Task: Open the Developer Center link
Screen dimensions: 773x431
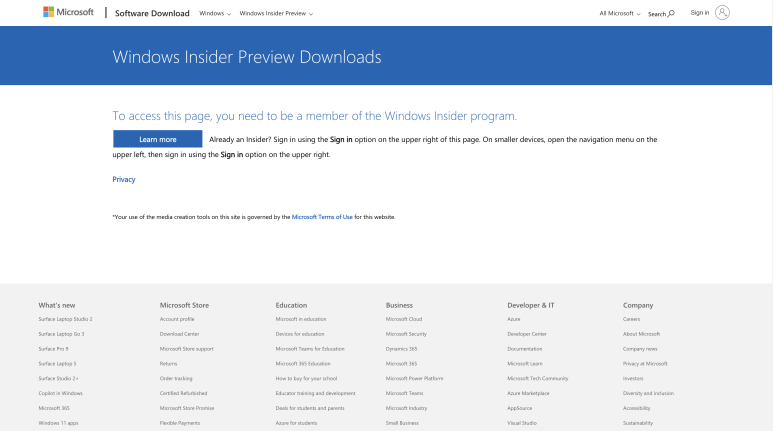Action: click(x=527, y=334)
